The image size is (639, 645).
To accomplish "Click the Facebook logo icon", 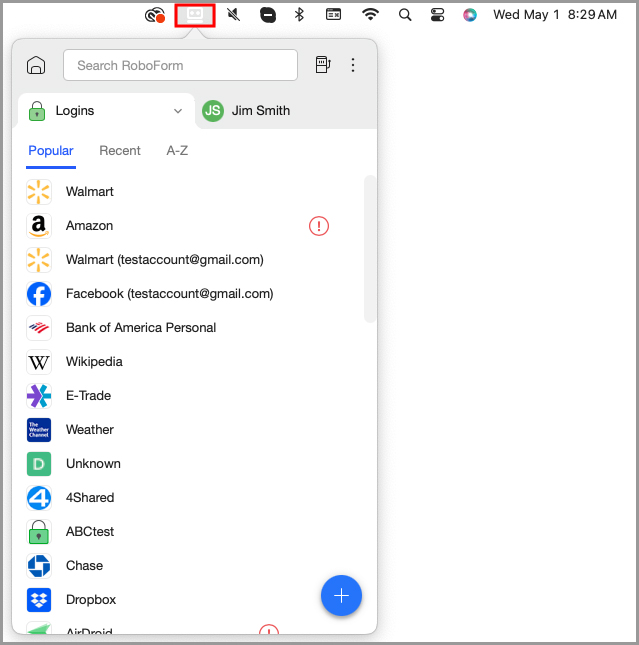I will pyautogui.click(x=39, y=294).
